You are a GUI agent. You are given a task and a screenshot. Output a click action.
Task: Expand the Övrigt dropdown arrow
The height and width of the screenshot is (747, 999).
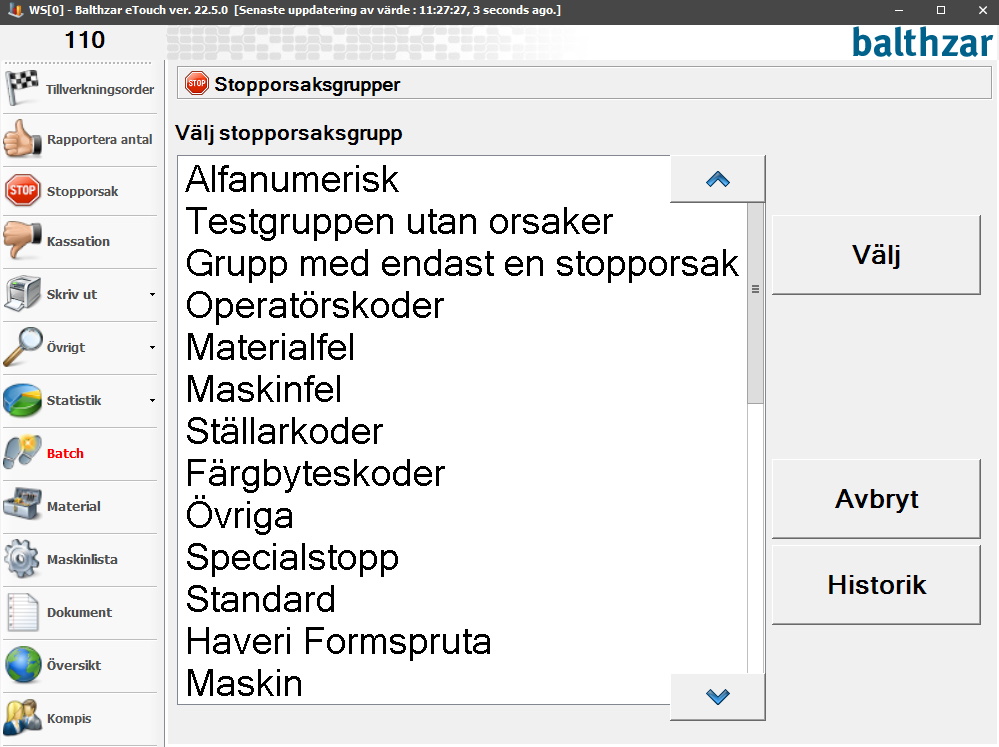(x=152, y=347)
